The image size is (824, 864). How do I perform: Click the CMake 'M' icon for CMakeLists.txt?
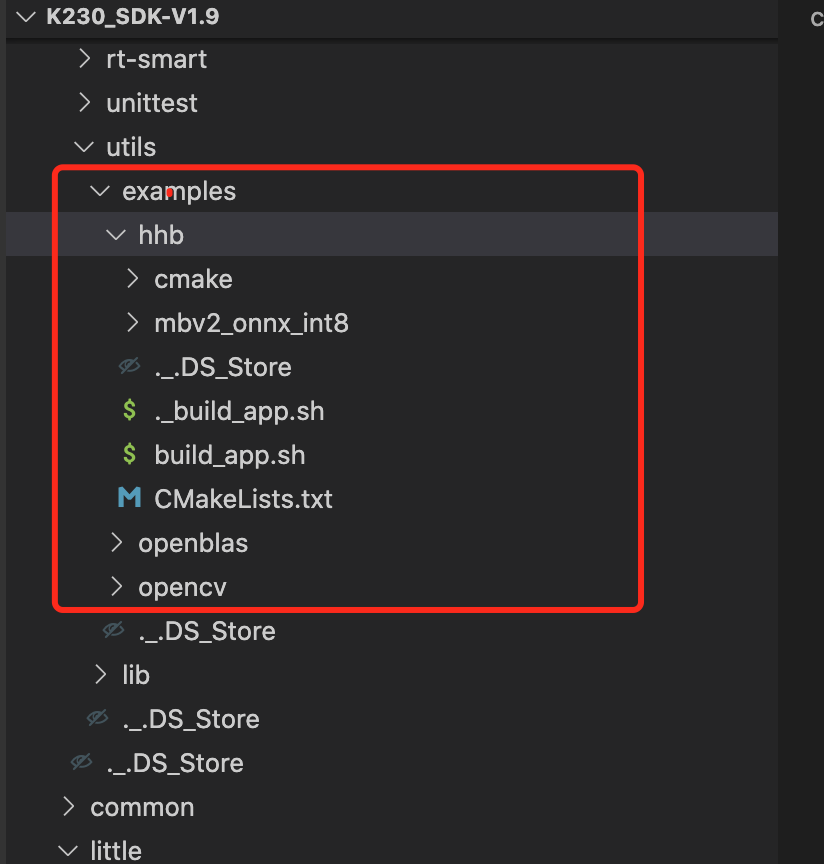pyautogui.click(x=129, y=498)
